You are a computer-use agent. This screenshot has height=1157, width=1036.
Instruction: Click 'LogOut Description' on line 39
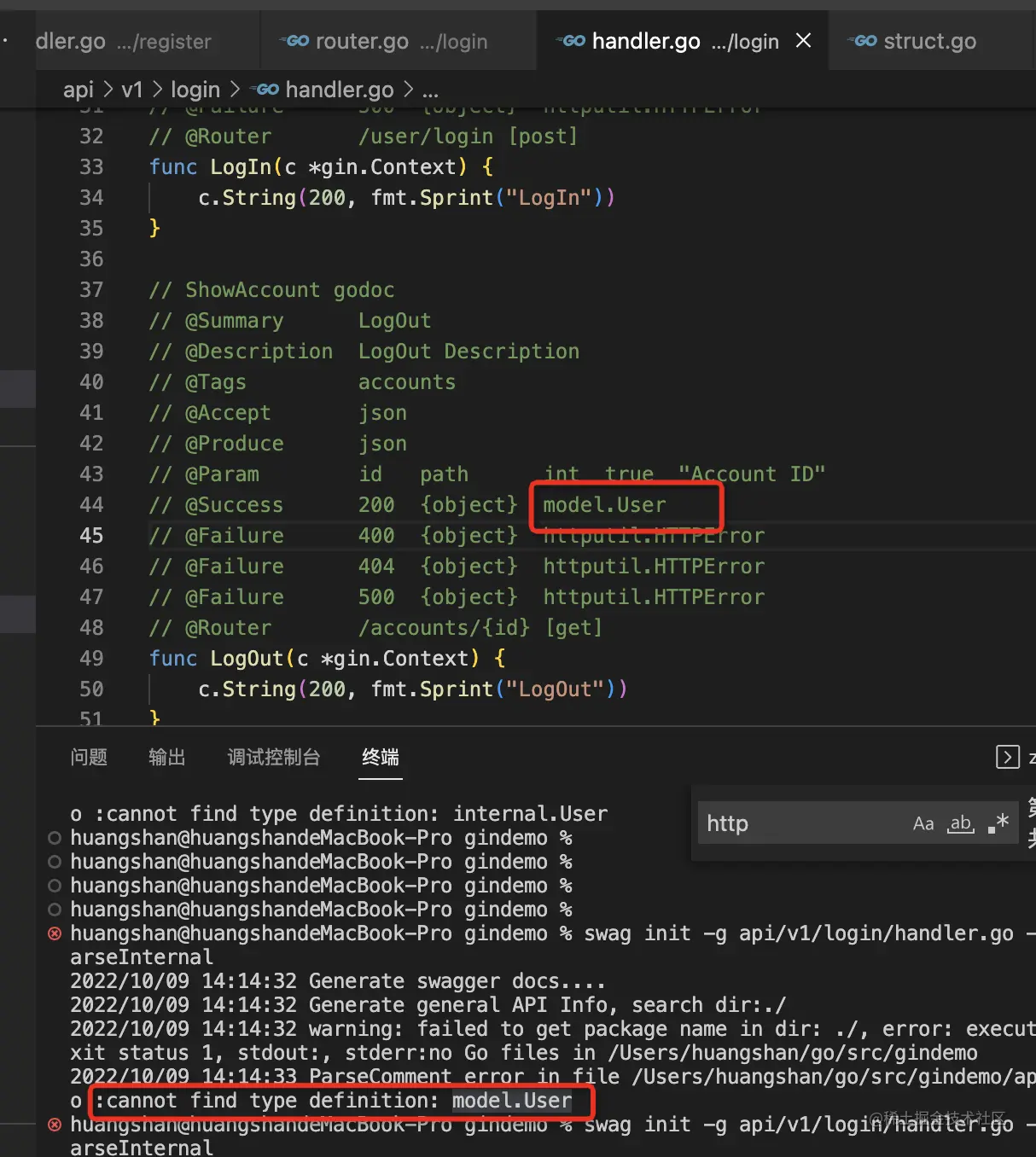point(469,352)
